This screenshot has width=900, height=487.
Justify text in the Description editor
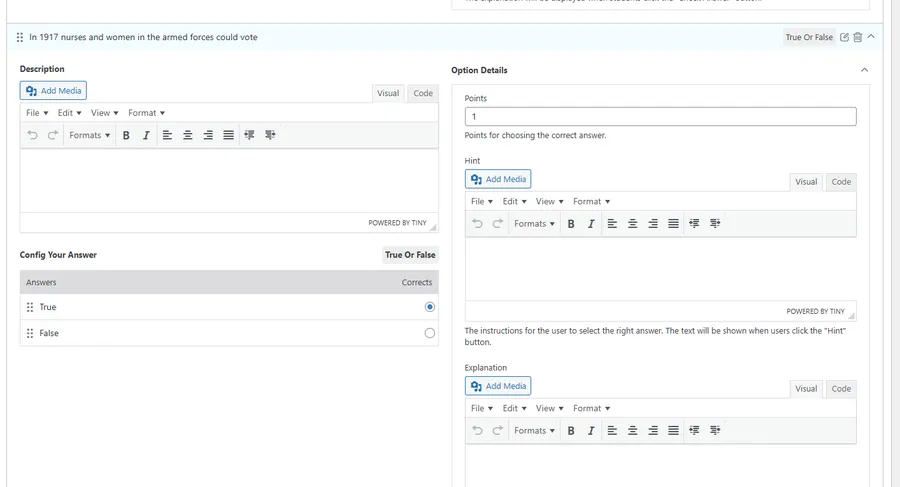pyautogui.click(x=228, y=135)
